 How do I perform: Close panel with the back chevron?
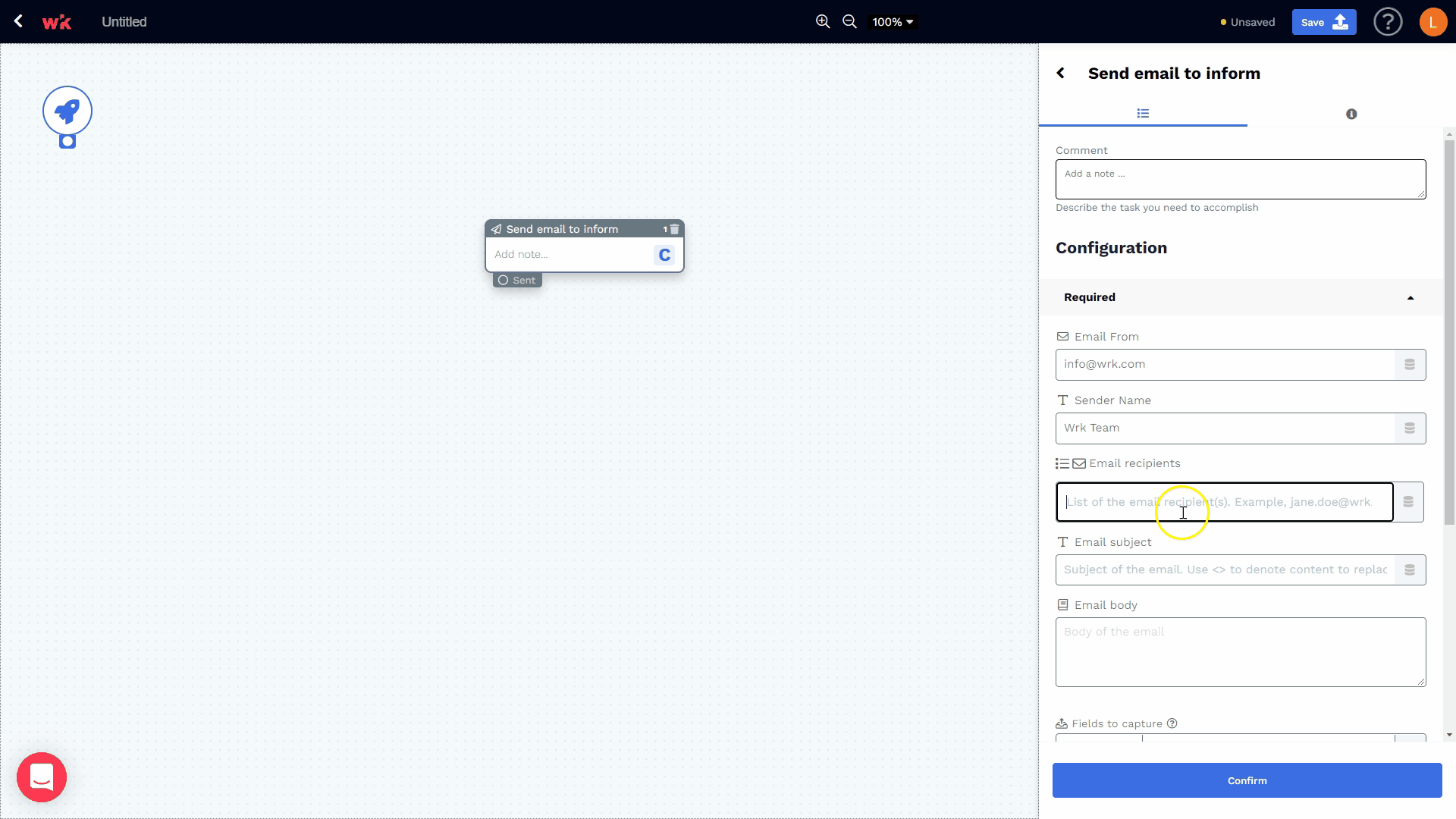pyautogui.click(x=1061, y=74)
